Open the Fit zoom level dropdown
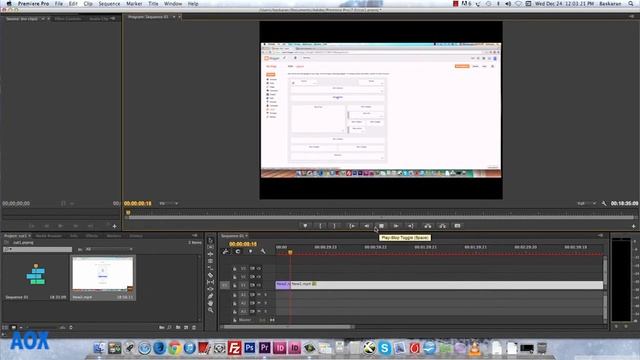Screen dimensions: 640x360 click(x=169, y=203)
